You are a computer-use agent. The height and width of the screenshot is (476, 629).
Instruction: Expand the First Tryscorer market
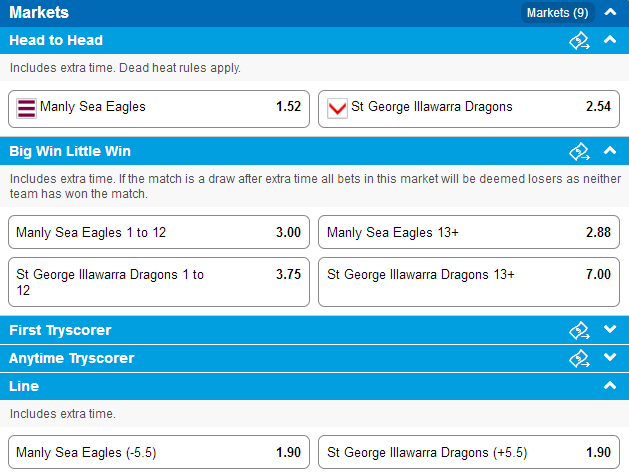point(610,329)
